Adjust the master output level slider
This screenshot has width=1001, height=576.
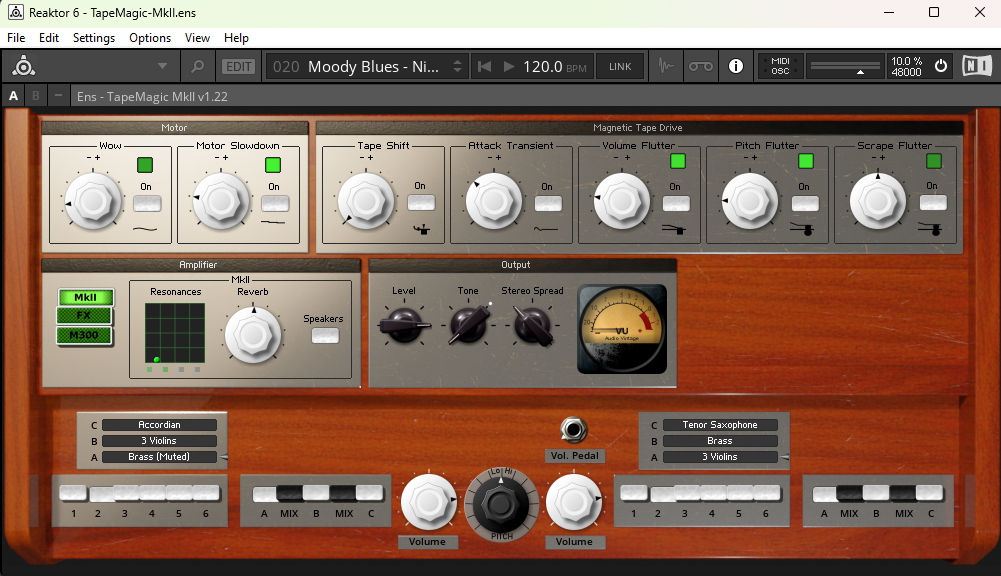[x=845, y=66]
